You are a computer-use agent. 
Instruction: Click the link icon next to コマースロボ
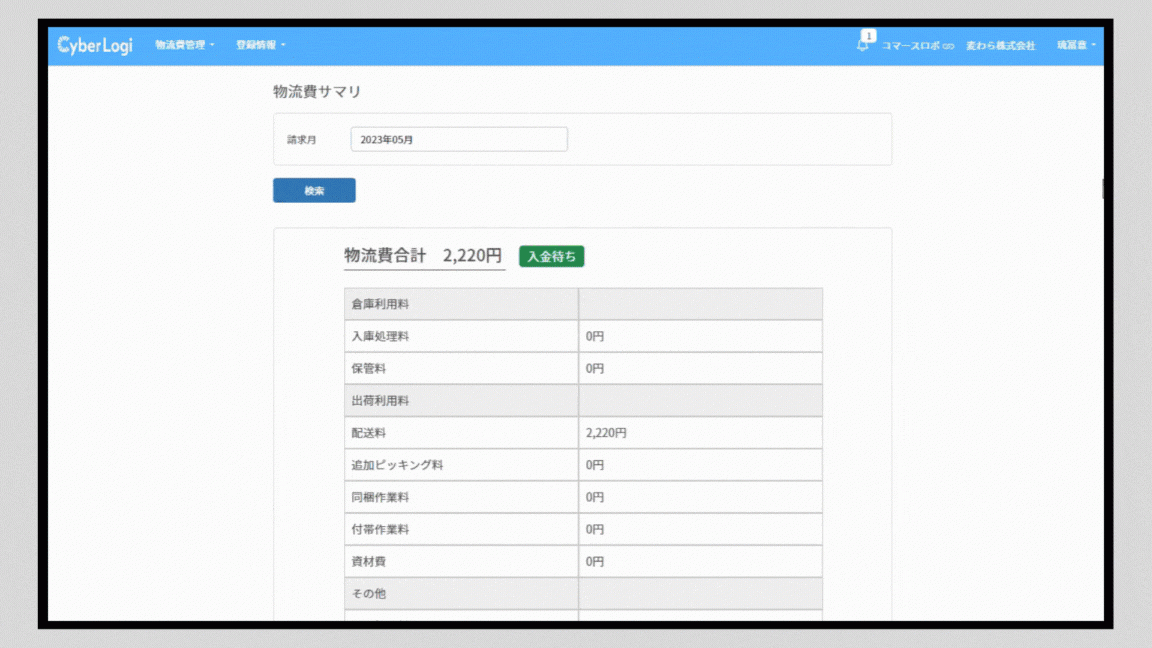[948, 46]
